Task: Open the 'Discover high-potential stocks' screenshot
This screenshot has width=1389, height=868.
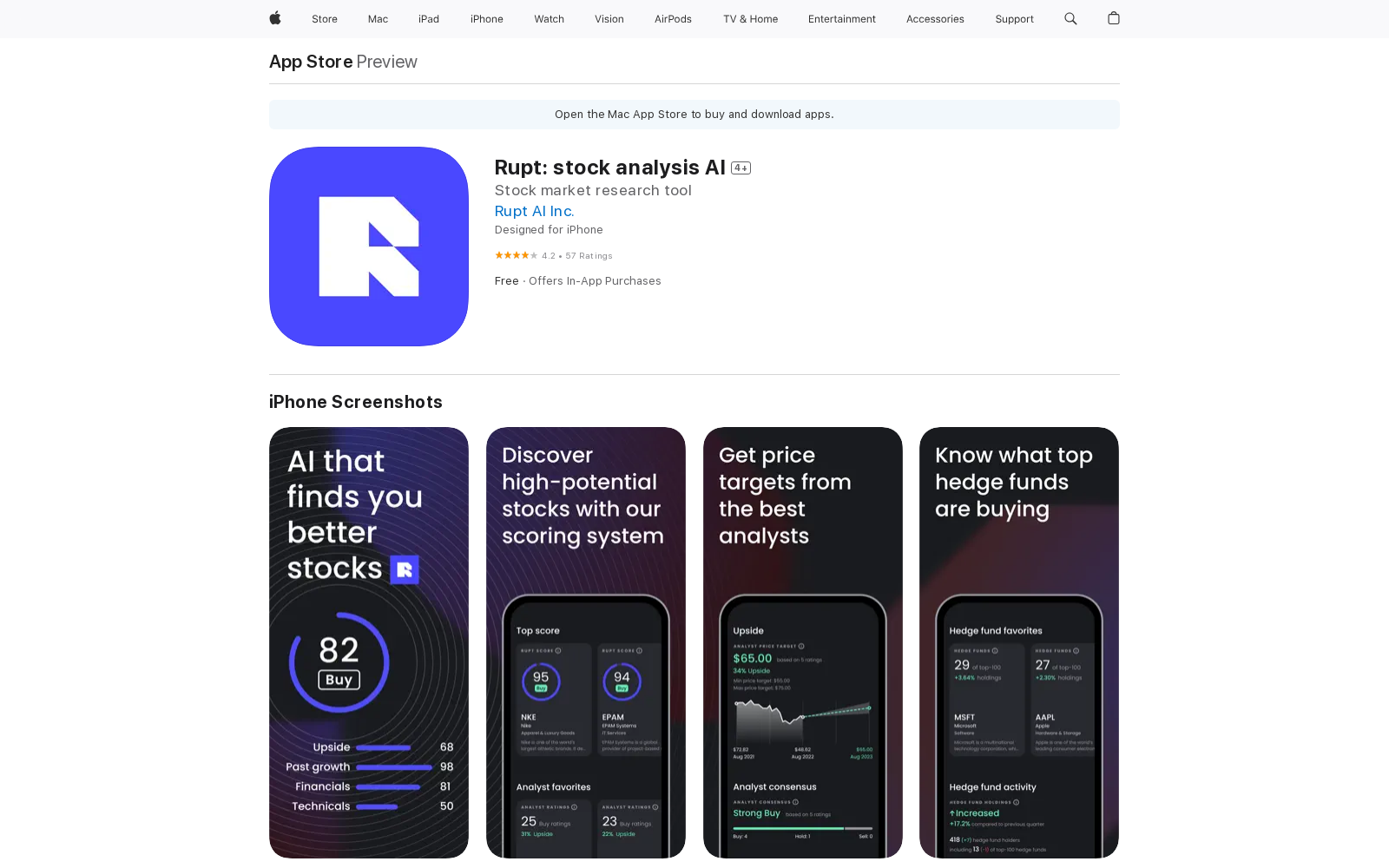Action: tap(586, 642)
